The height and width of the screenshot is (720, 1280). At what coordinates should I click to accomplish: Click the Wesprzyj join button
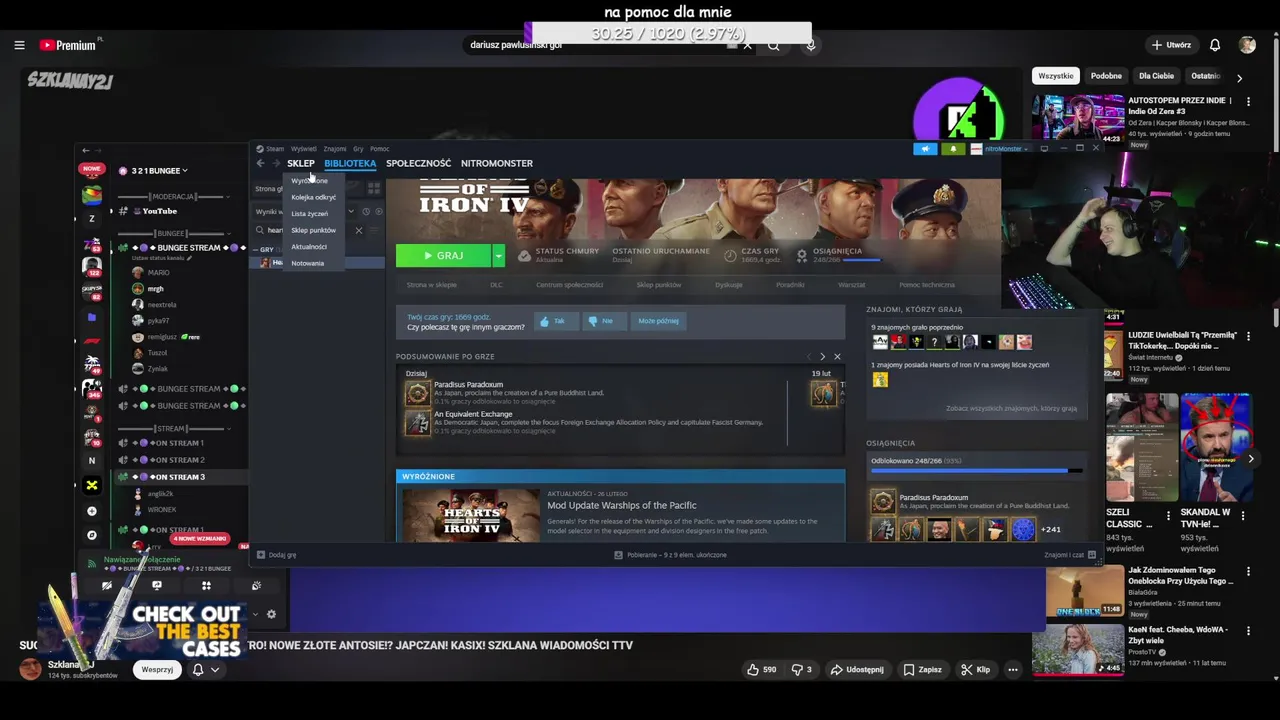coord(157,669)
